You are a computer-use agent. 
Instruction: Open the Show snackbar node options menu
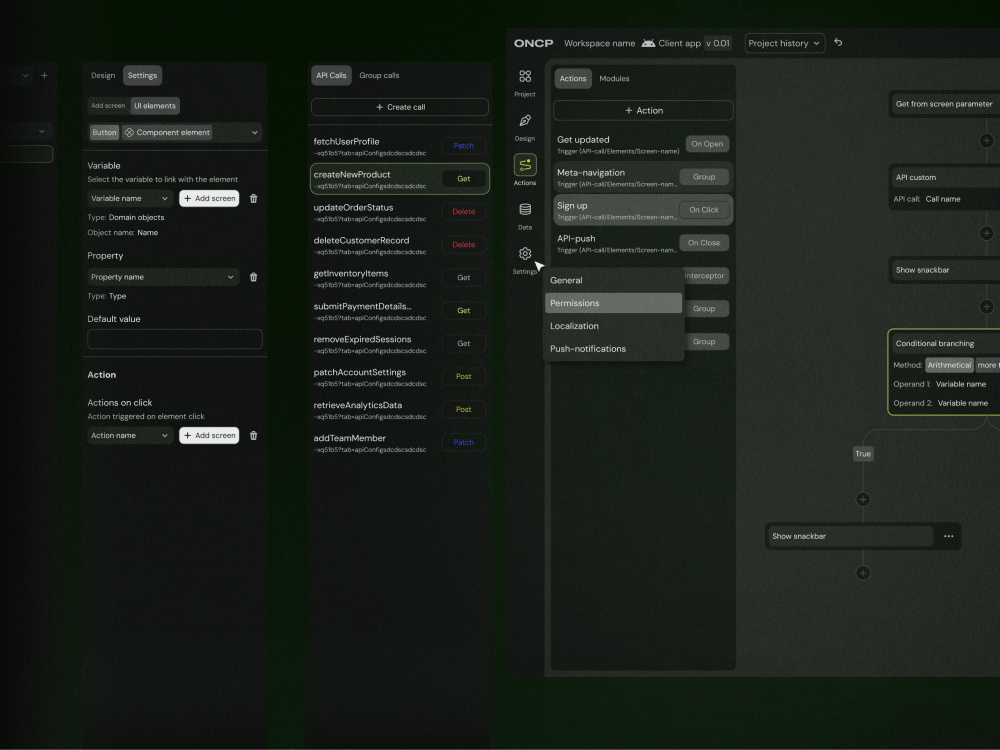(x=948, y=536)
